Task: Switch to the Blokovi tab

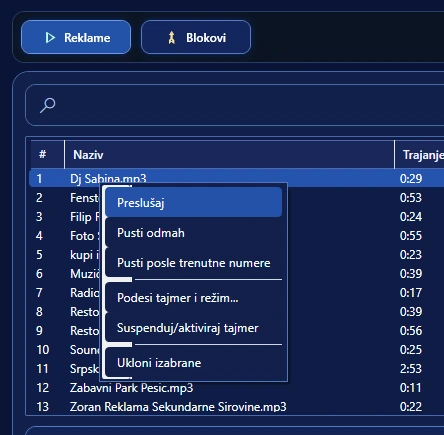Action: (196, 37)
